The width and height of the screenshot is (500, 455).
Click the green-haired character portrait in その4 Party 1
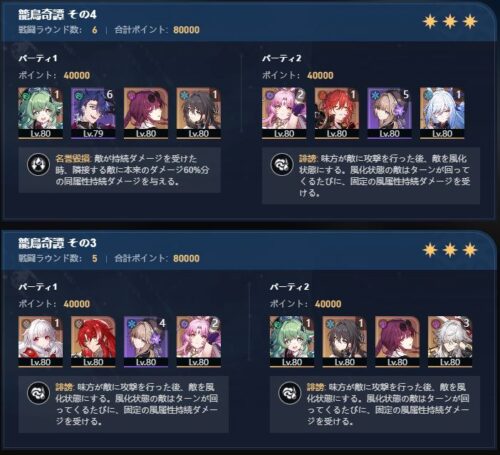tap(40, 113)
